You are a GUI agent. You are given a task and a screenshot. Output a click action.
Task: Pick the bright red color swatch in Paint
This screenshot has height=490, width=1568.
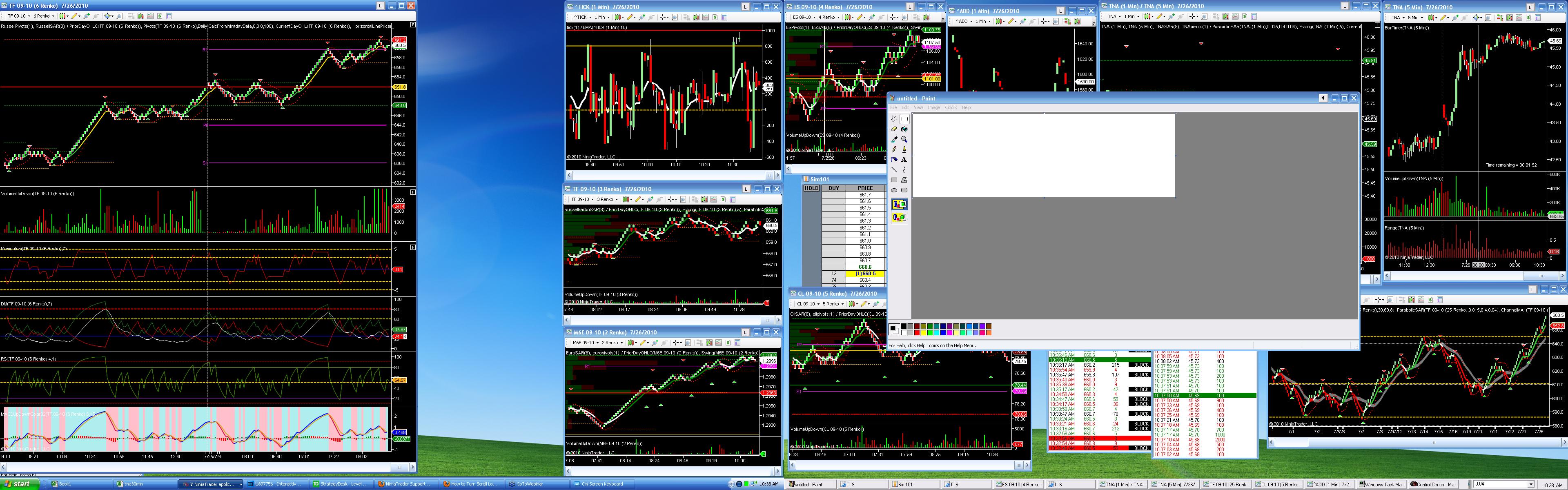(x=917, y=332)
